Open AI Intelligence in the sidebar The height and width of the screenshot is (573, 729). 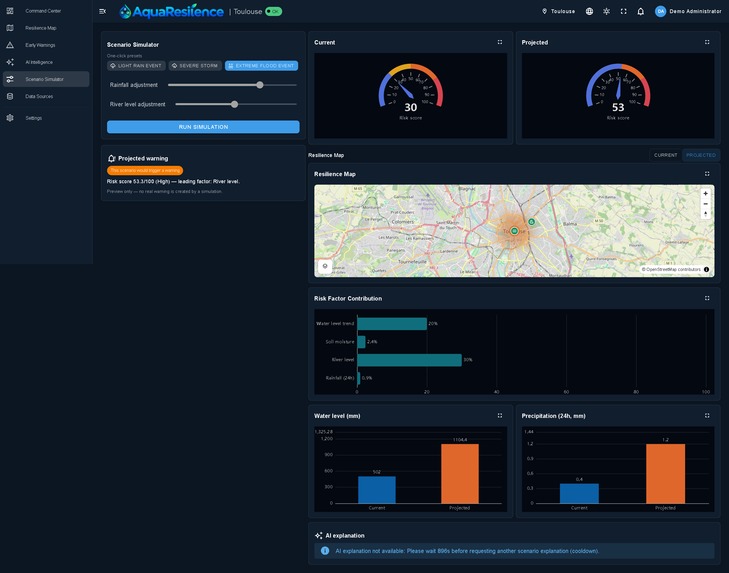click(46, 62)
